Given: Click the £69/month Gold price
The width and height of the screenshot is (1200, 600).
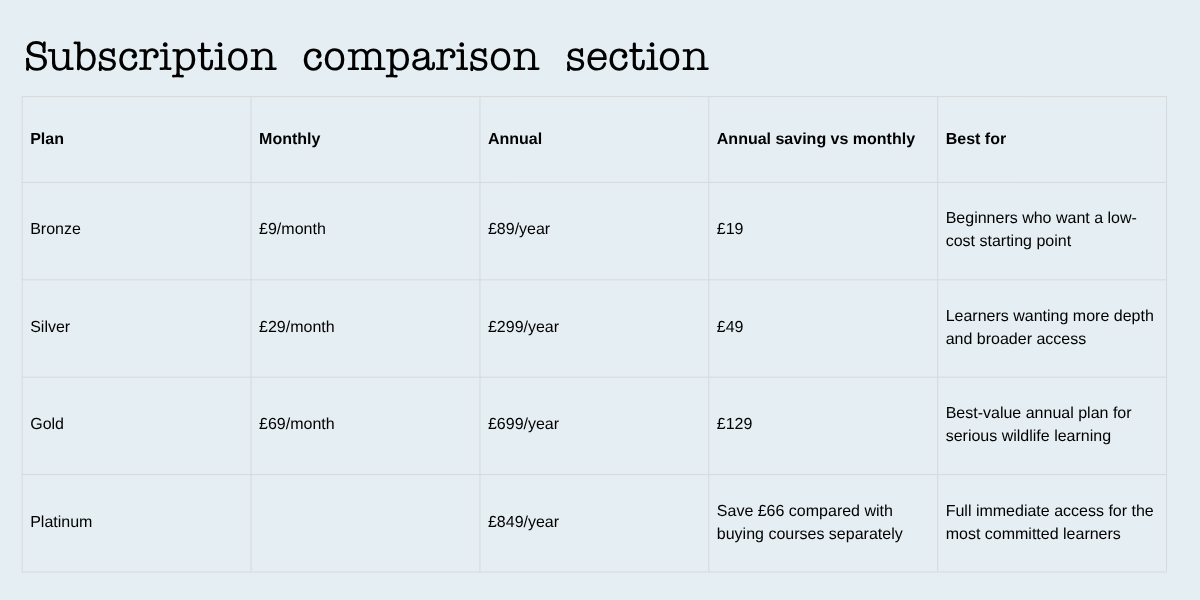Looking at the screenshot, I should pos(296,424).
